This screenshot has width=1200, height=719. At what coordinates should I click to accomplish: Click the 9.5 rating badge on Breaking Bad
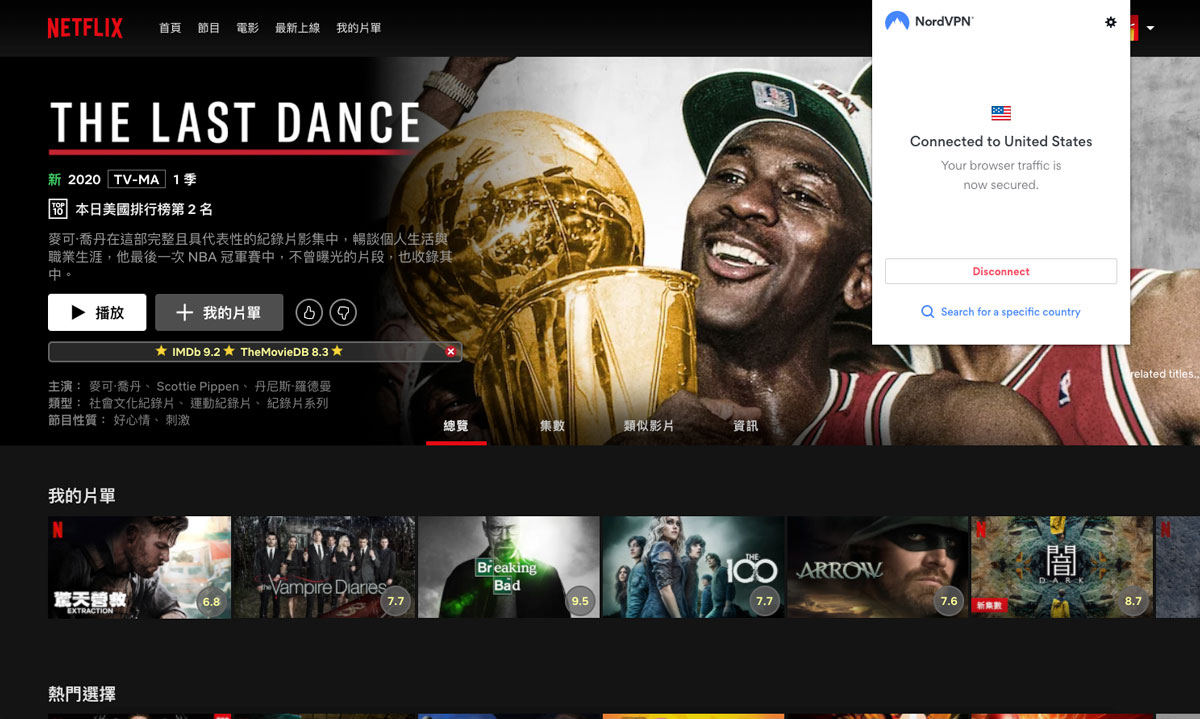point(580,601)
